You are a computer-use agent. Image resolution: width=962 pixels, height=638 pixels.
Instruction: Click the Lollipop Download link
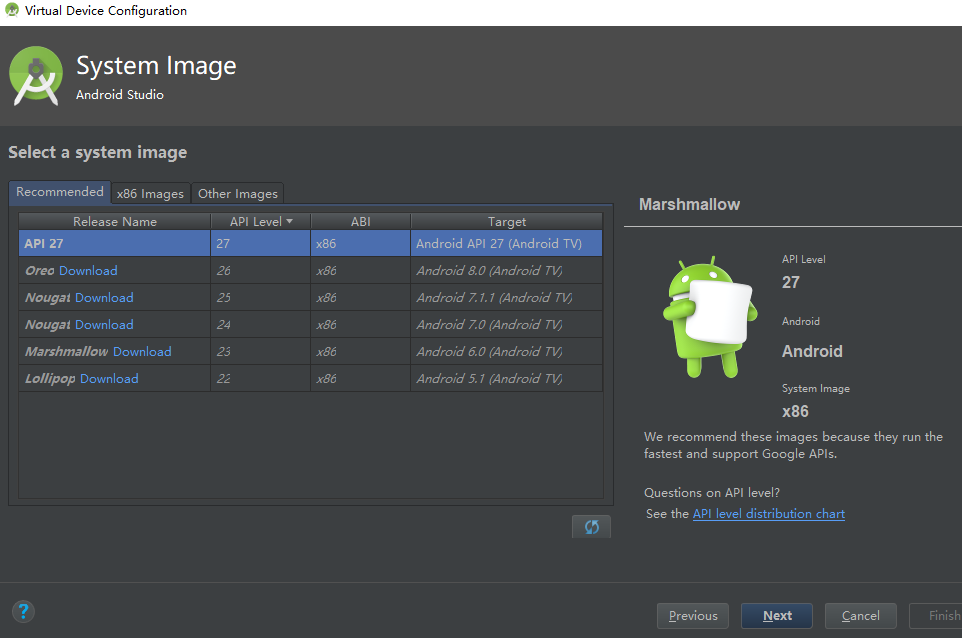coord(109,379)
